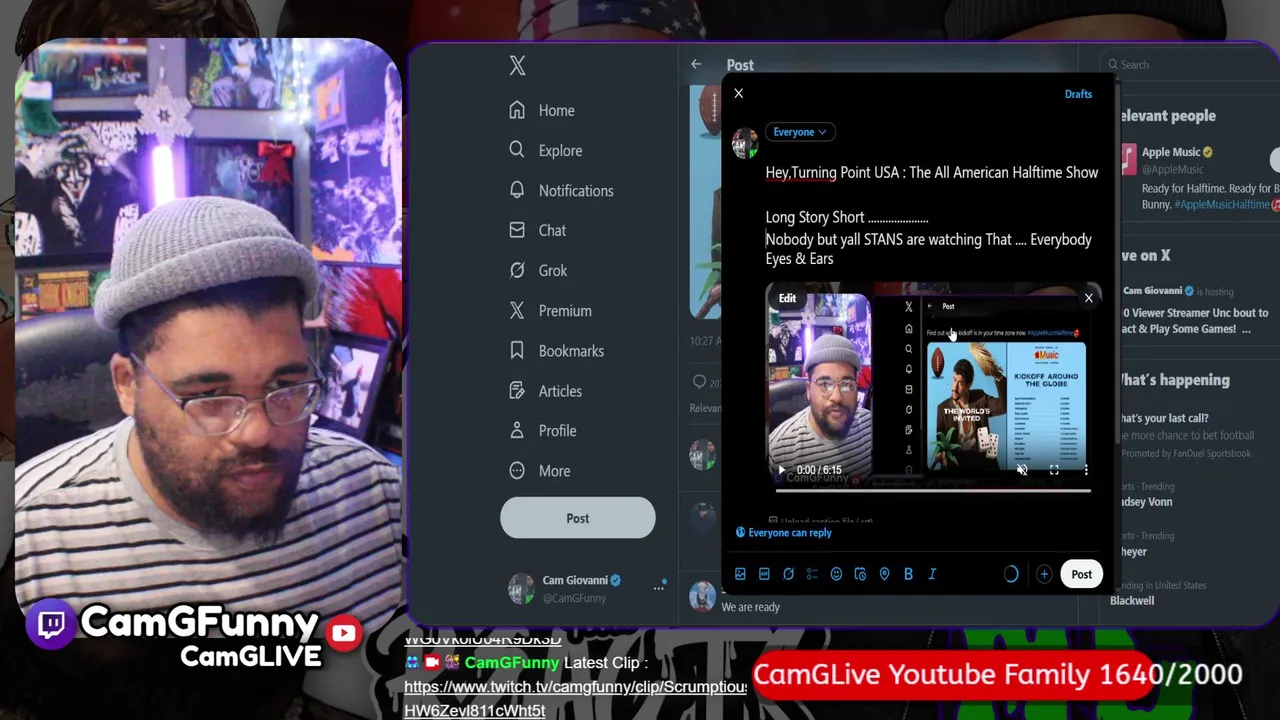
Task: Click the gray sidebar Post button
Action: [578, 518]
